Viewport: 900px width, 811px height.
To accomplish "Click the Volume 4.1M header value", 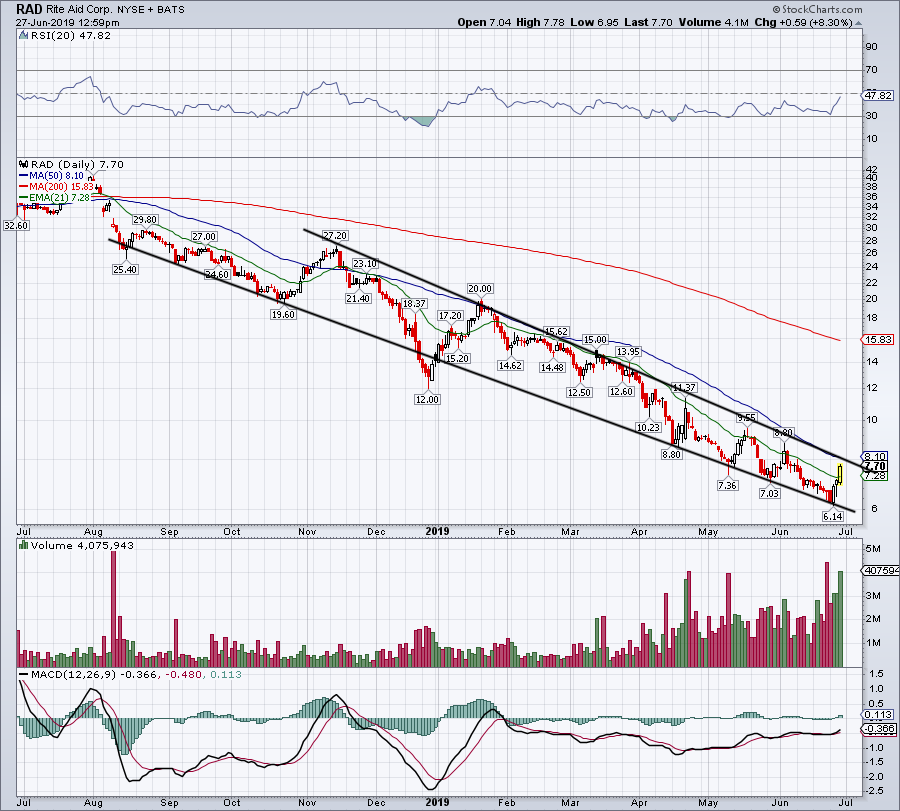I will pos(713,22).
